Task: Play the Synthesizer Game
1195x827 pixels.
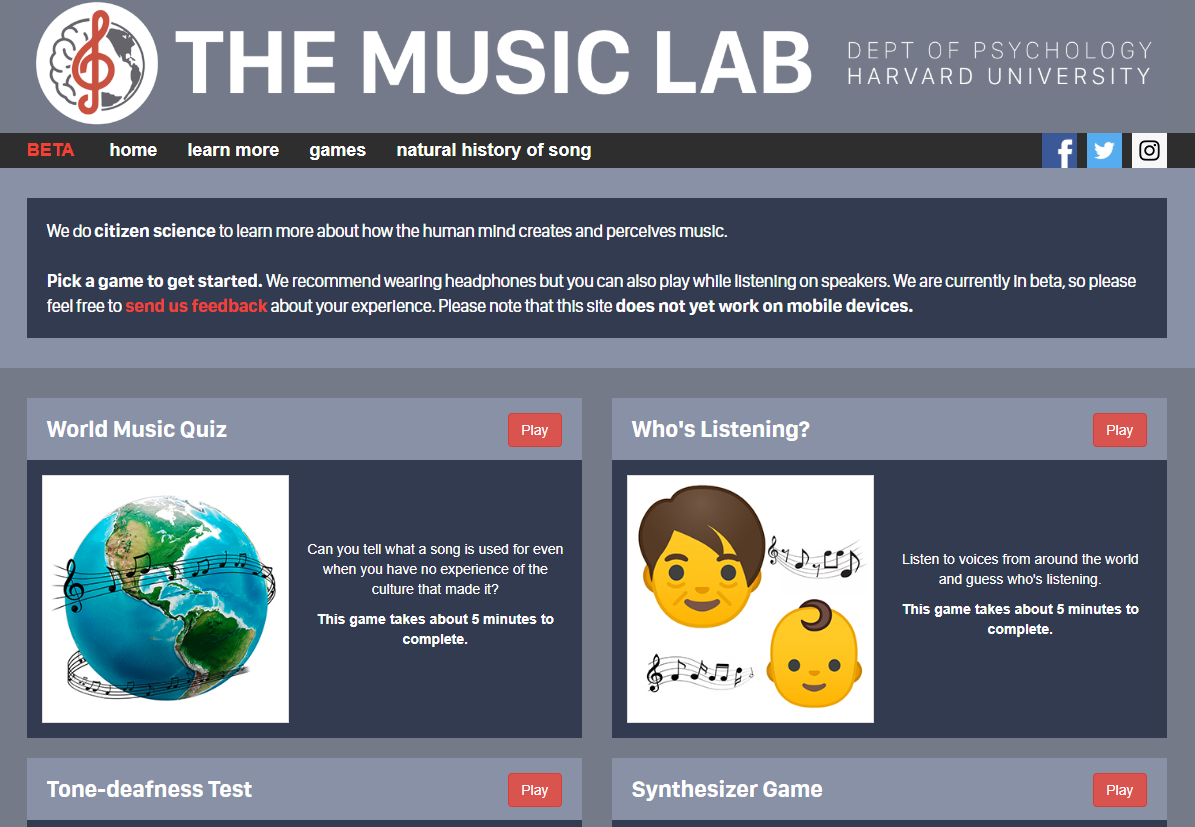Action: pyautogui.click(x=1119, y=789)
